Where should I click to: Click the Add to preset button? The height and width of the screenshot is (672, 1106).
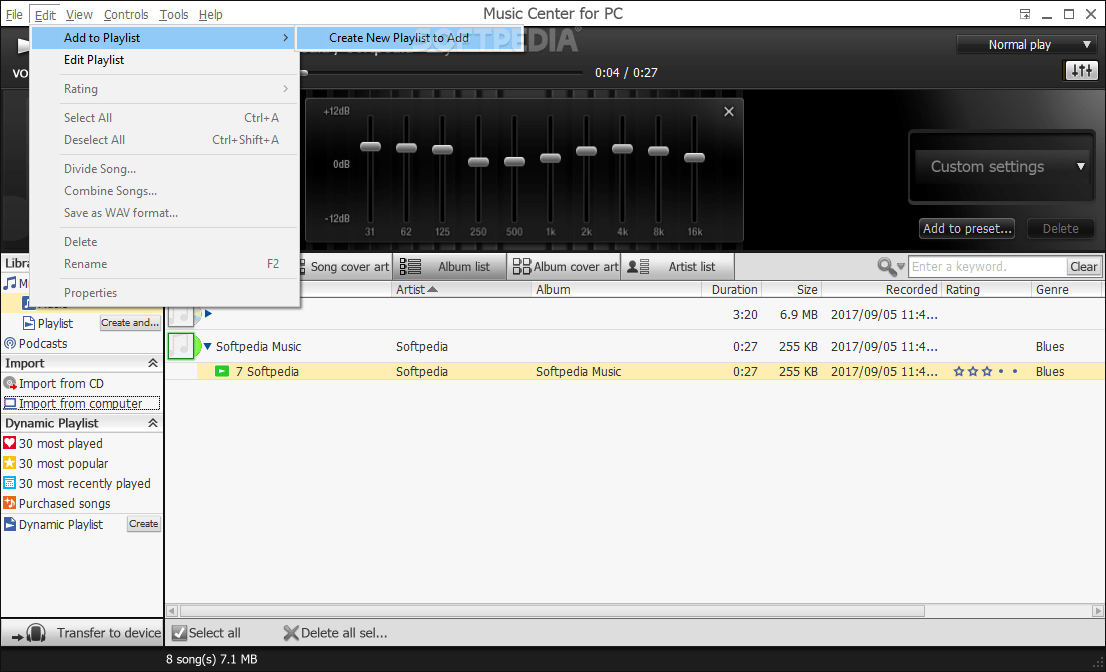click(966, 228)
